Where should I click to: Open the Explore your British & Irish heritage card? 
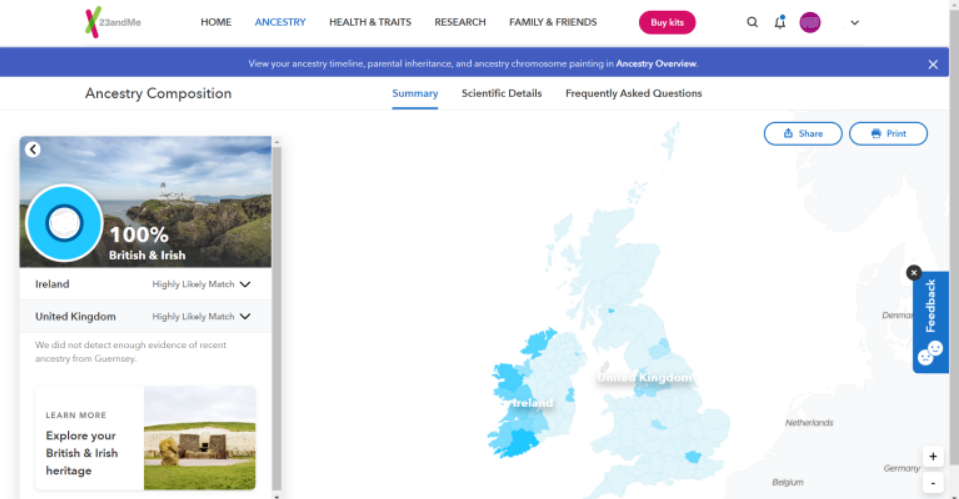click(146, 438)
